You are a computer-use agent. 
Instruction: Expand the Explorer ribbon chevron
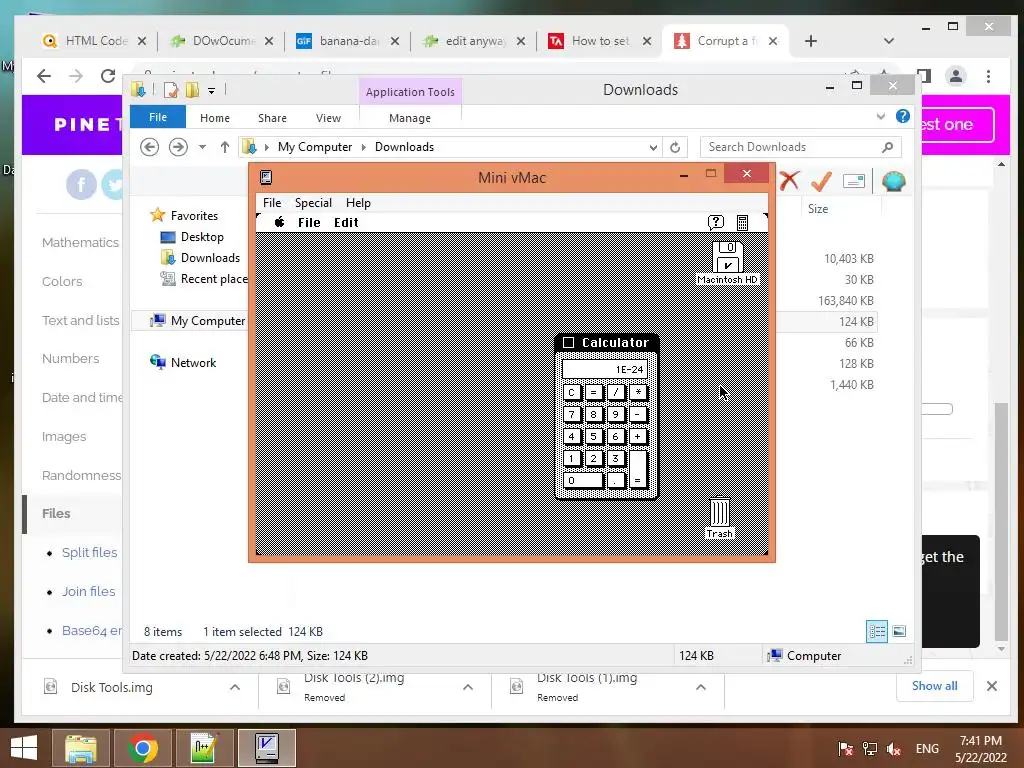pos(881,117)
